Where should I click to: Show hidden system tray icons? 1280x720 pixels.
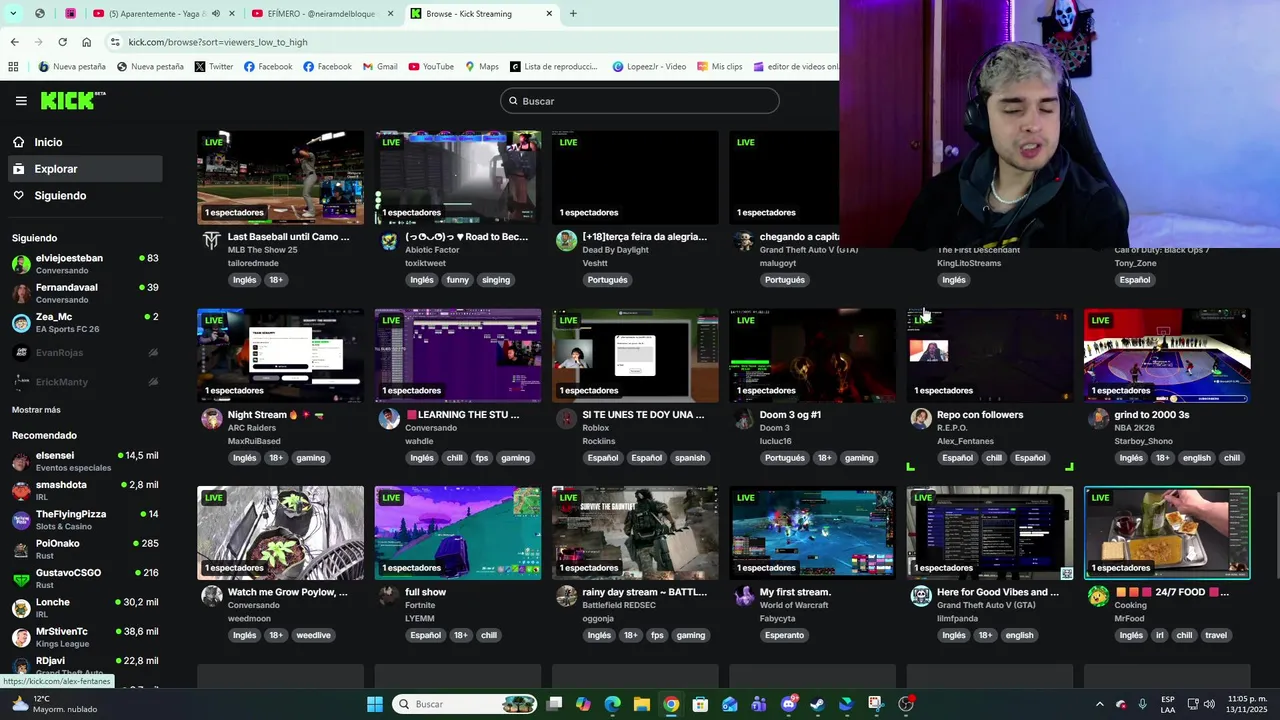(1099, 704)
